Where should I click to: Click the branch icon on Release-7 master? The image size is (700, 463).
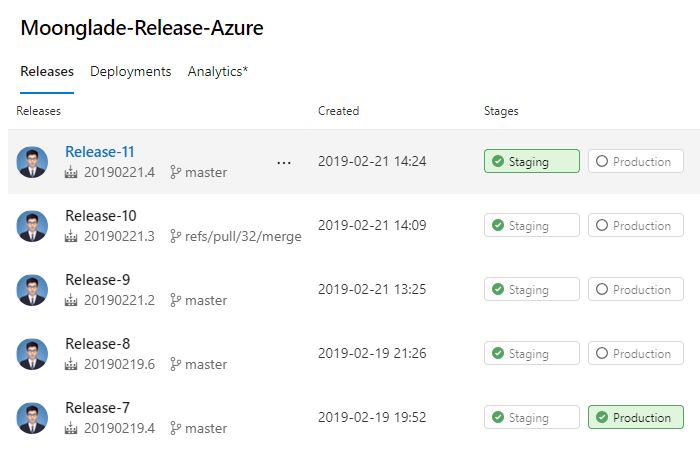tap(175, 428)
